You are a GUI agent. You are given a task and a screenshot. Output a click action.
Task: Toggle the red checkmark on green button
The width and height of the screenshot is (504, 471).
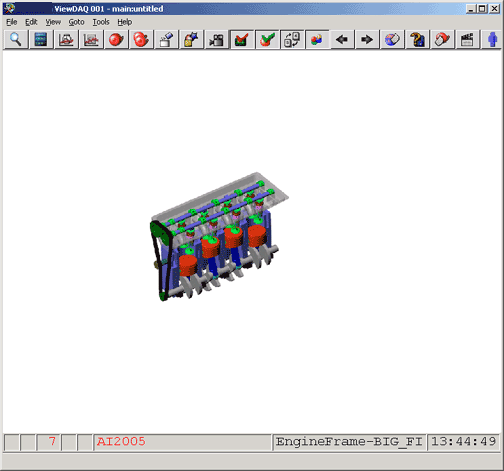[242, 40]
